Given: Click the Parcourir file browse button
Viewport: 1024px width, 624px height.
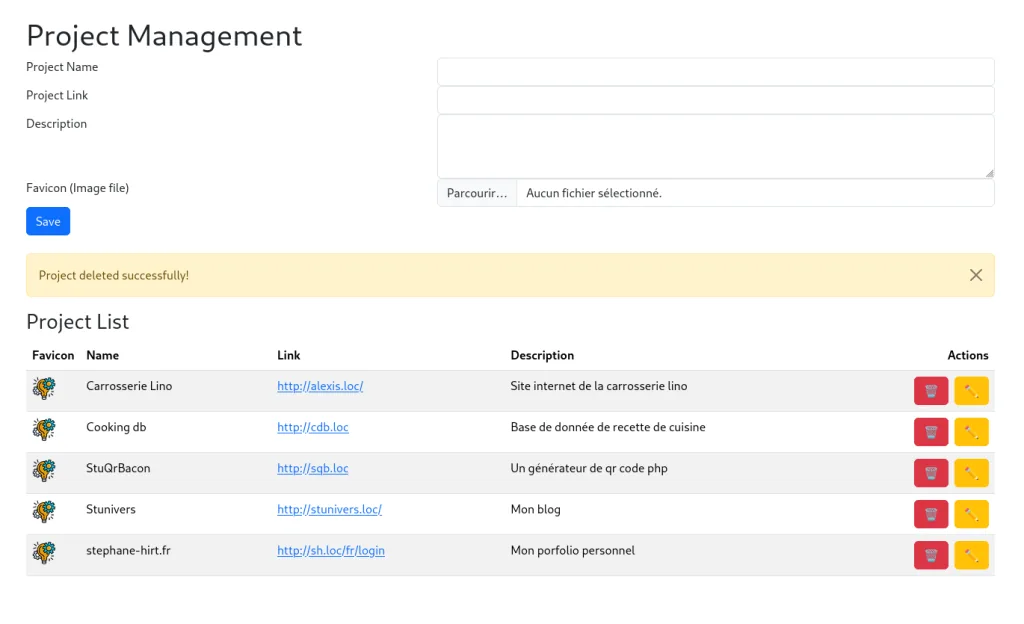Looking at the screenshot, I should [x=477, y=193].
